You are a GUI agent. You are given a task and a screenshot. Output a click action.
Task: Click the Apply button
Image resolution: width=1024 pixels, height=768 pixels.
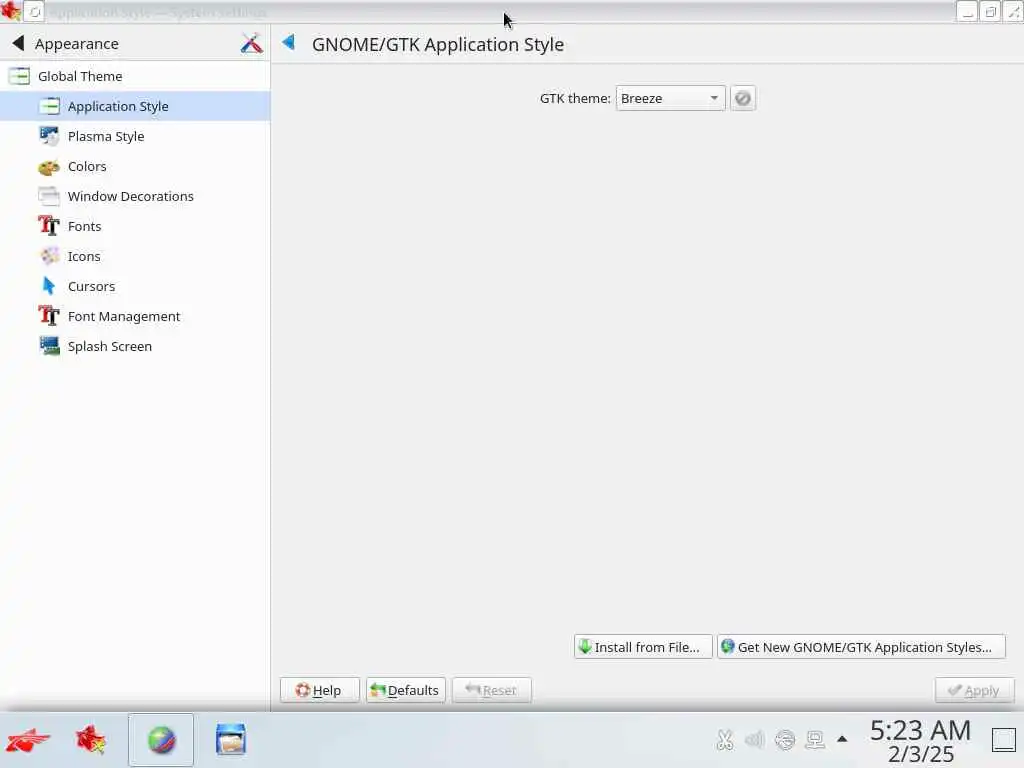[x=974, y=690]
